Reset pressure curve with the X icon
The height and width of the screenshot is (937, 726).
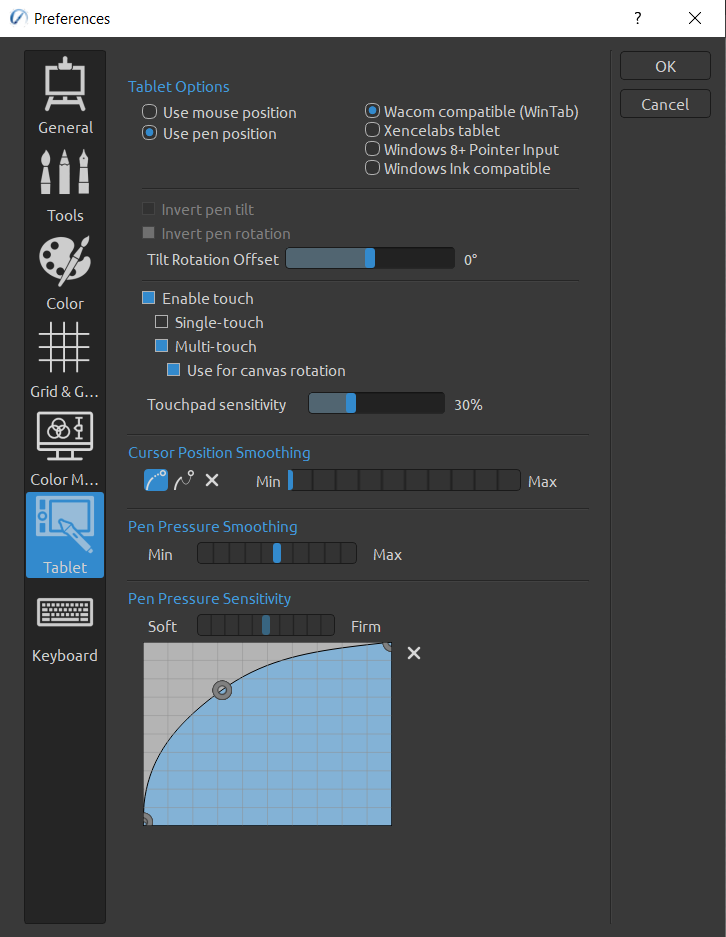coord(414,653)
